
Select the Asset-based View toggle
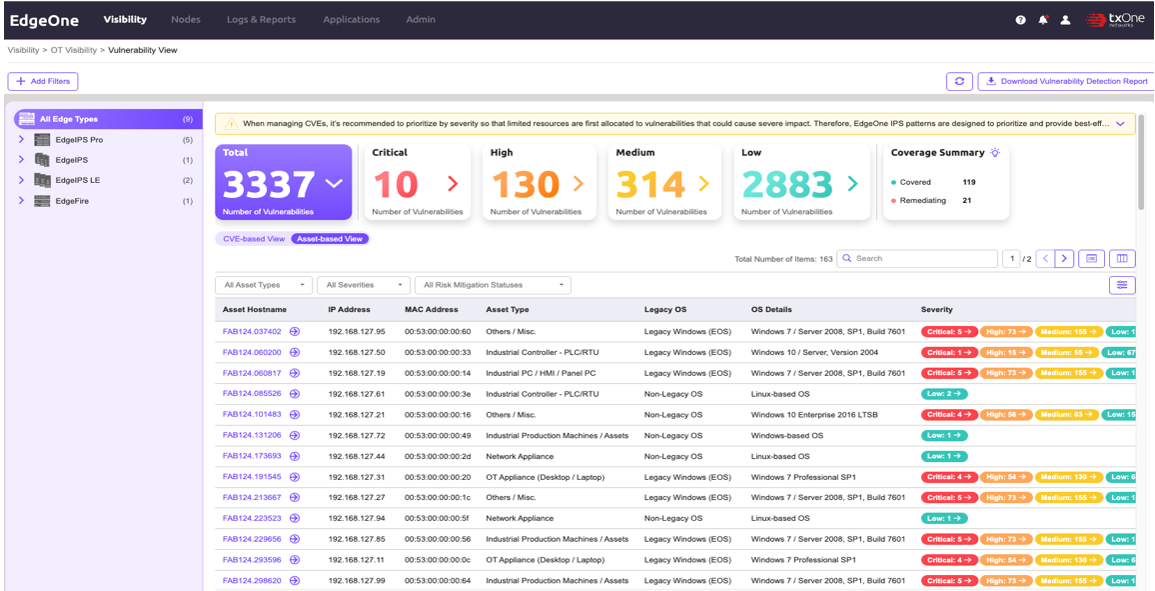pos(330,239)
